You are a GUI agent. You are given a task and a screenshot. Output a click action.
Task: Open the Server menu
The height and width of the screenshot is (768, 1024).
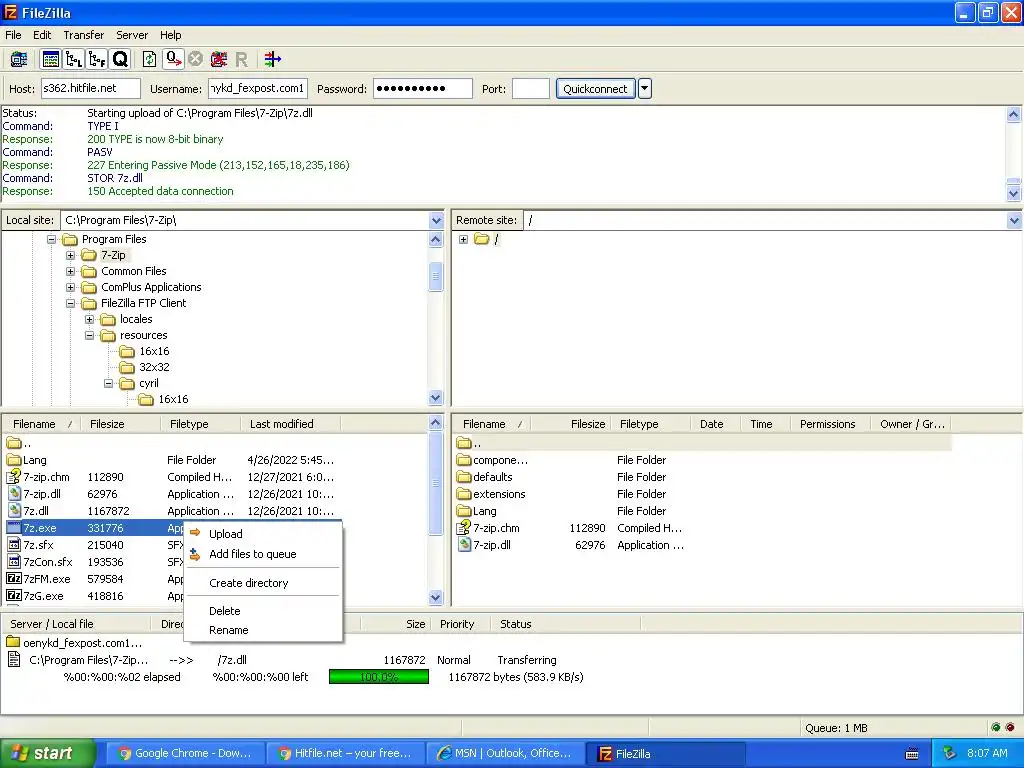[132, 35]
